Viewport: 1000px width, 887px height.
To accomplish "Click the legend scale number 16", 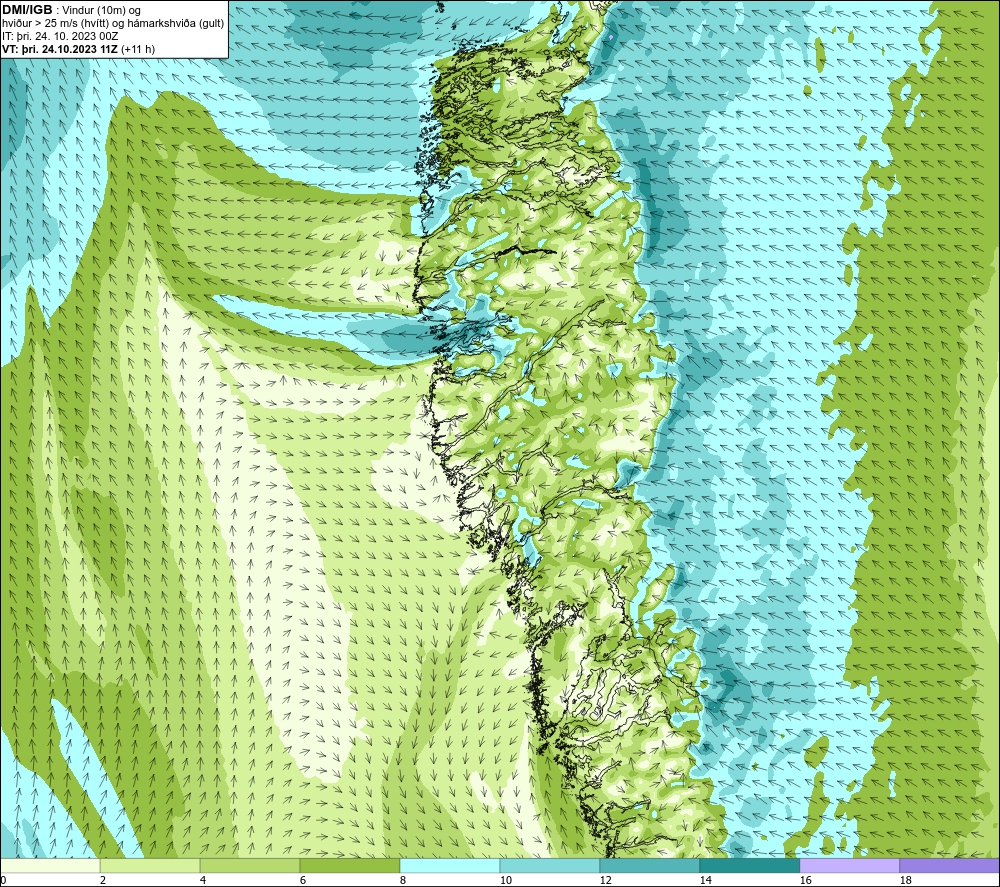I will [805, 881].
